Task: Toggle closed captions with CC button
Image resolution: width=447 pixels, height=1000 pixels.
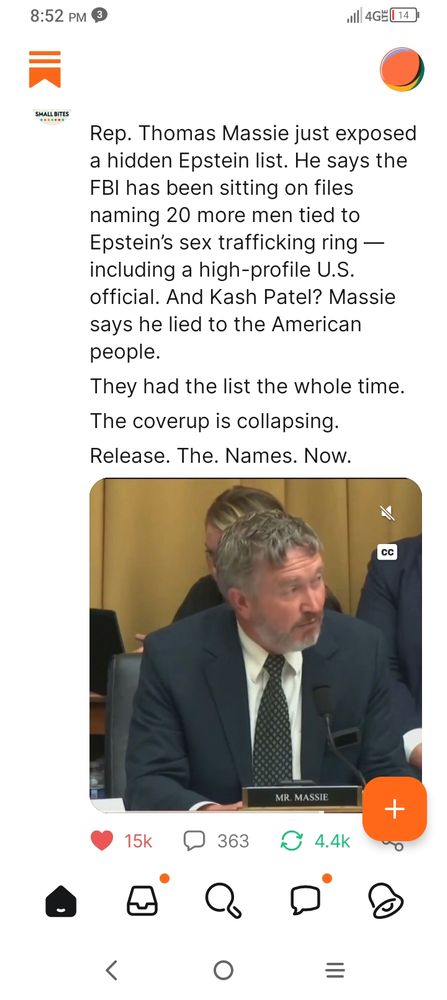Action: click(x=386, y=552)
